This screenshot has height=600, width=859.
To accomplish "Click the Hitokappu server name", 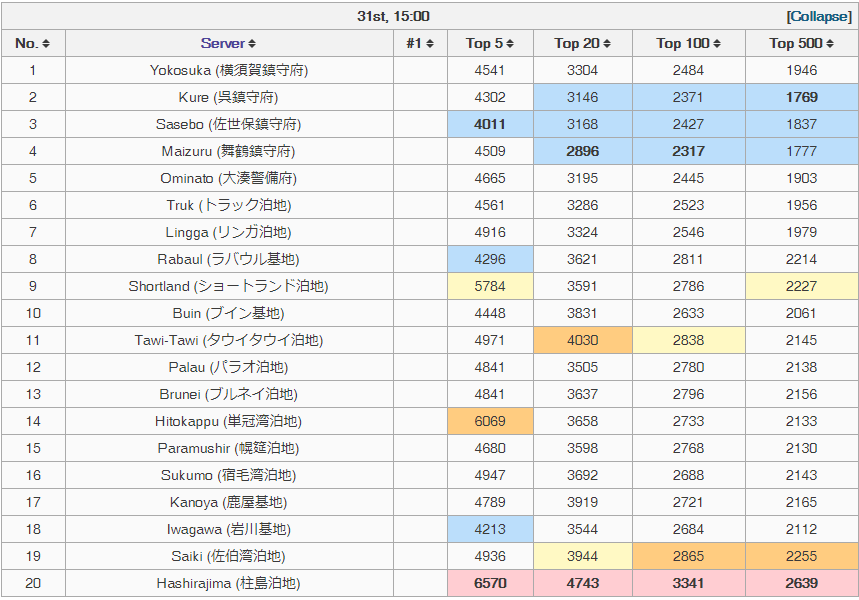I will pyautogui.click(x=228, y=421).
